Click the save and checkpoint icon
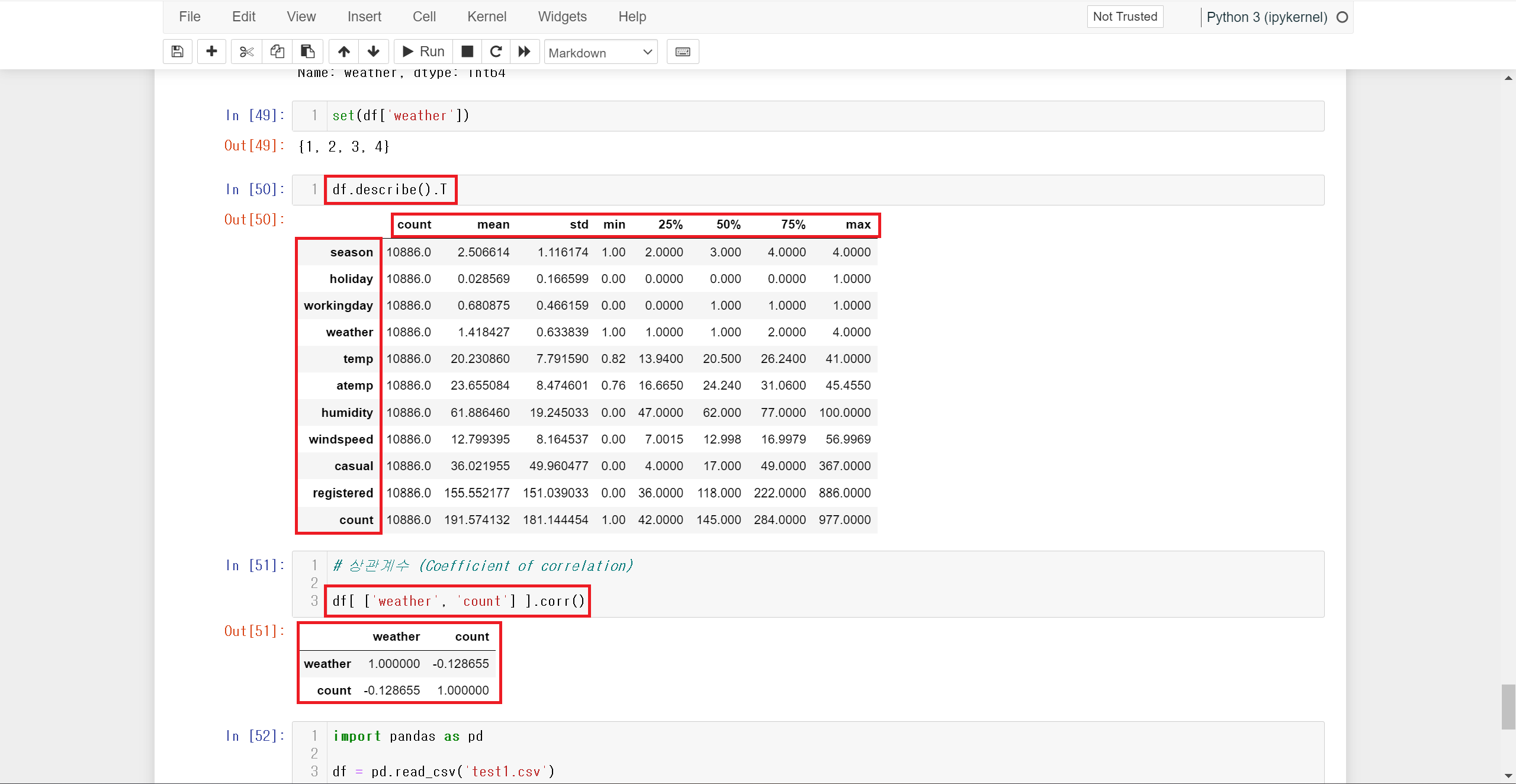 click(177, 52)
